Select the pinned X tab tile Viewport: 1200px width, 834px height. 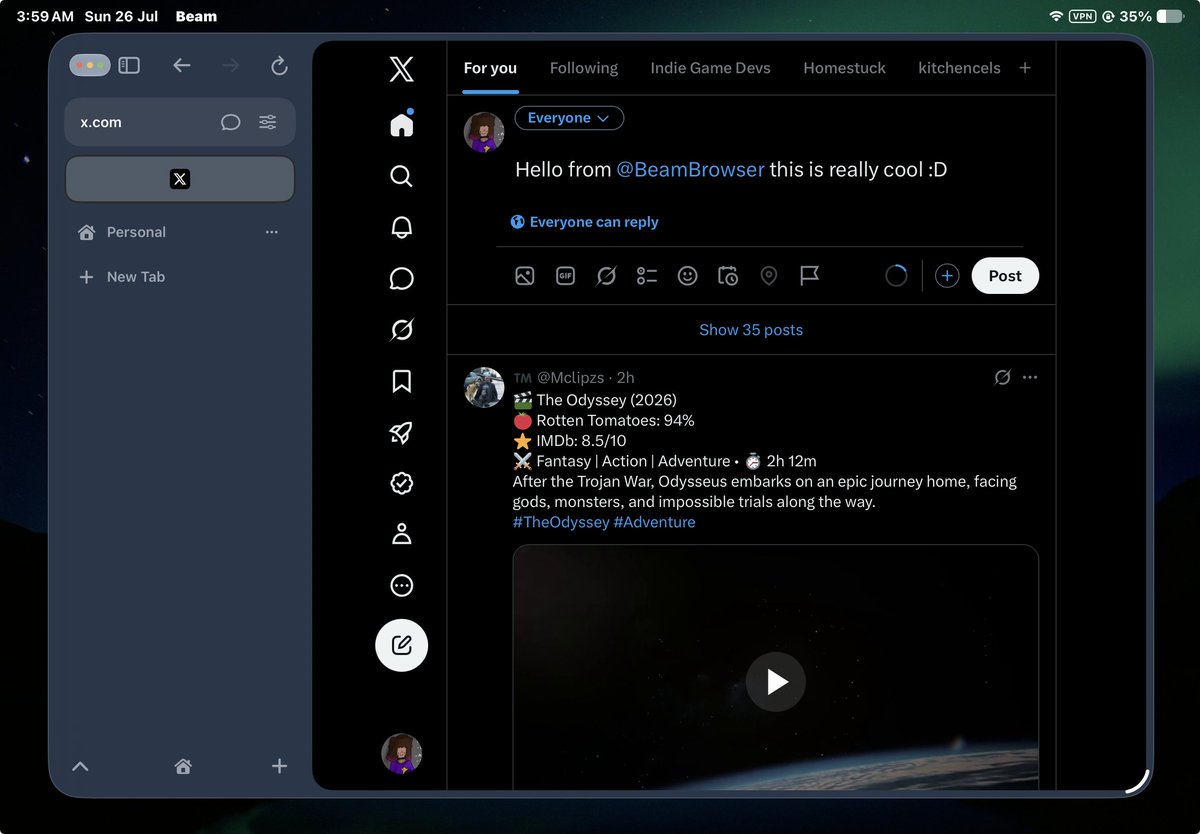pyautogui.click(x=180, y=179)
